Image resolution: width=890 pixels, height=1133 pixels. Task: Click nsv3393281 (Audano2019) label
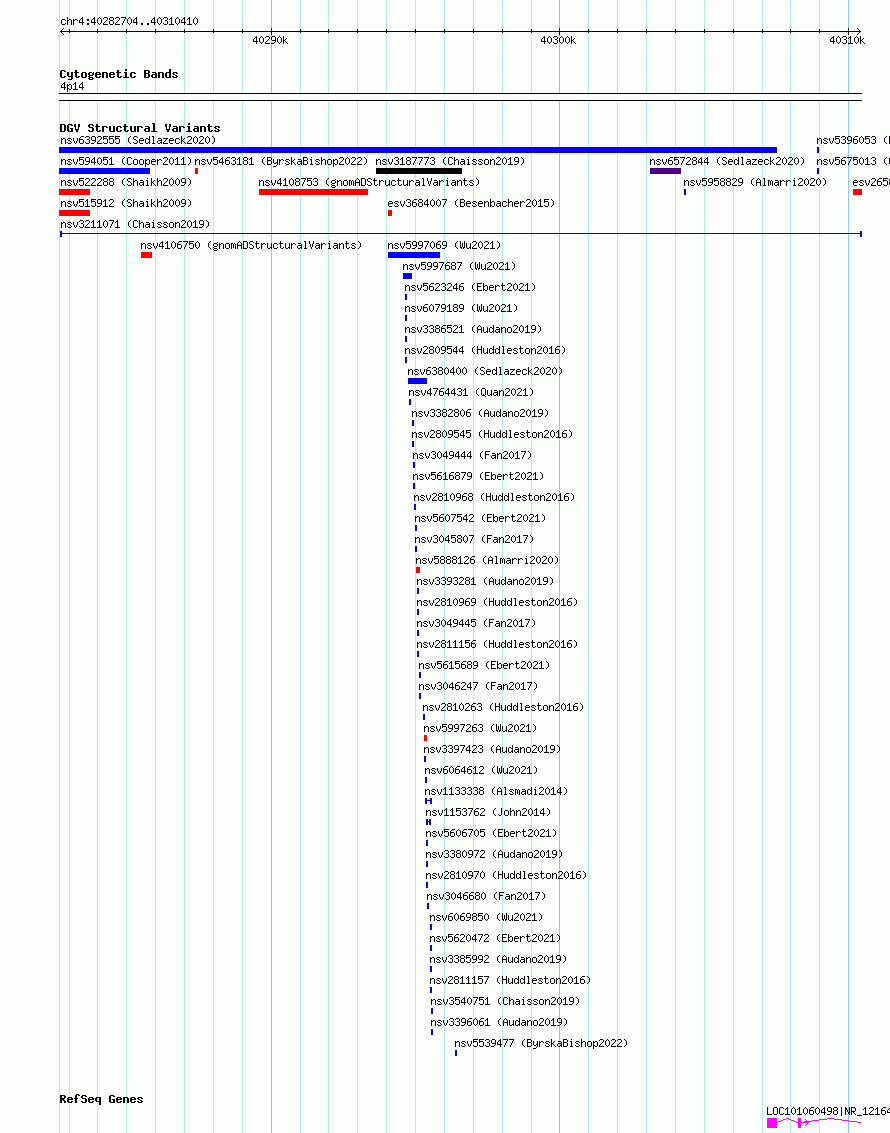(x=485, y=580)
